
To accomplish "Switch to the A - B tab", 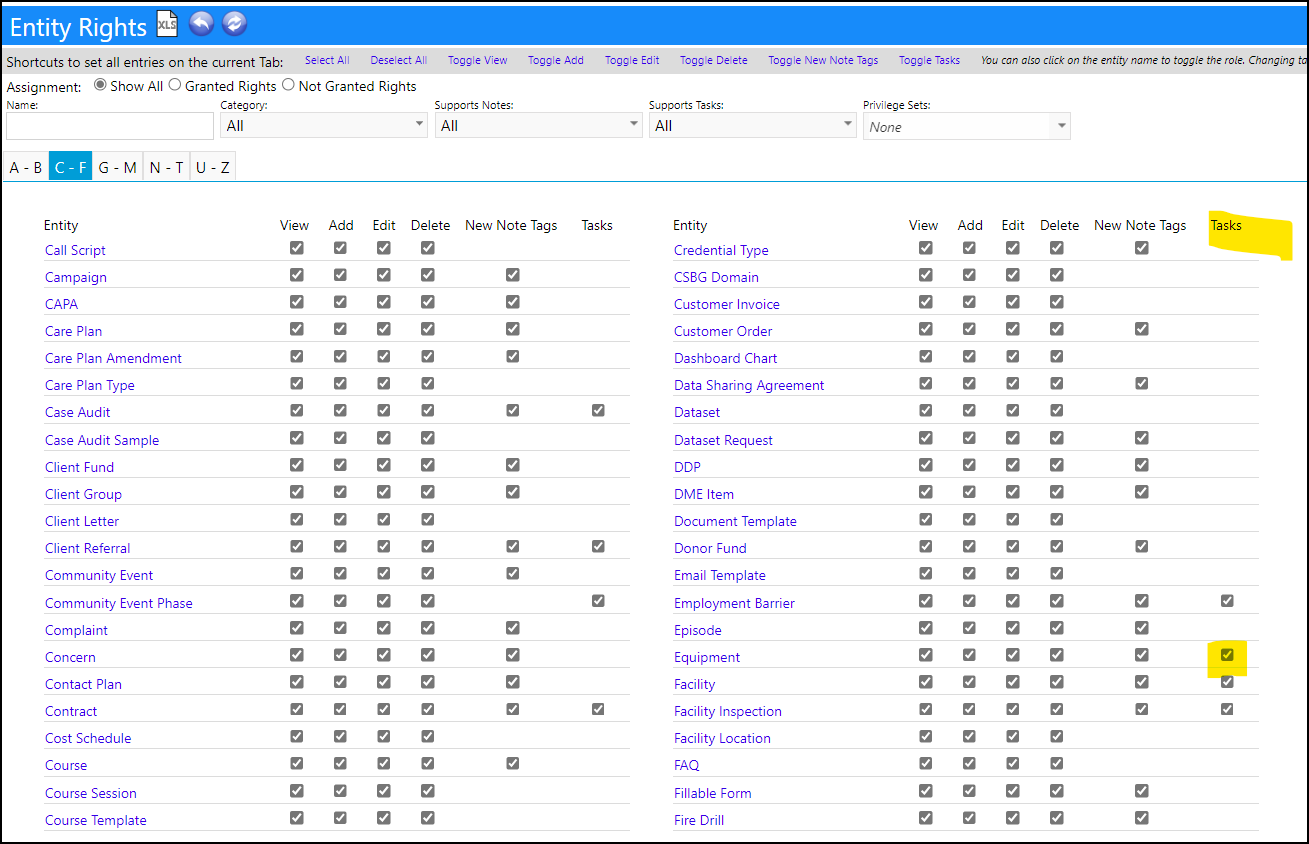I will point(26,167).
